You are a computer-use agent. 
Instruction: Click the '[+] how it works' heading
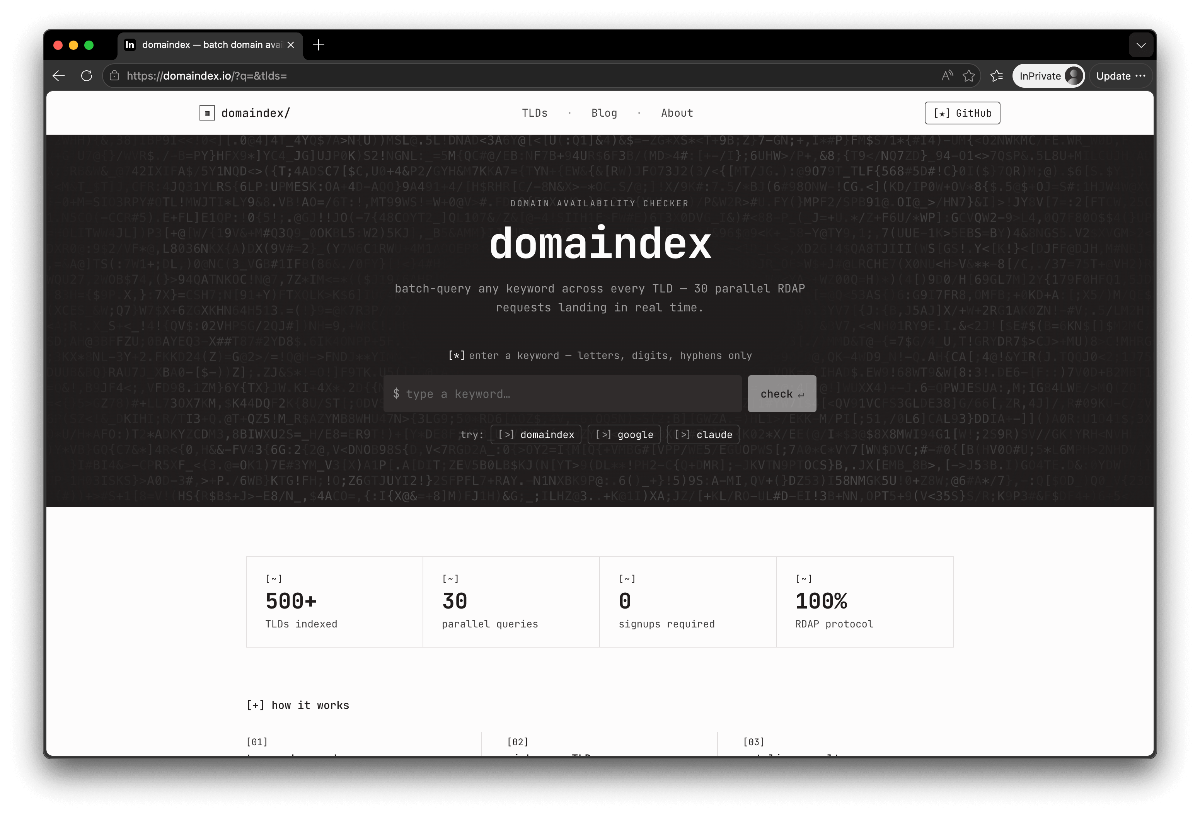[x=298, y=705]
